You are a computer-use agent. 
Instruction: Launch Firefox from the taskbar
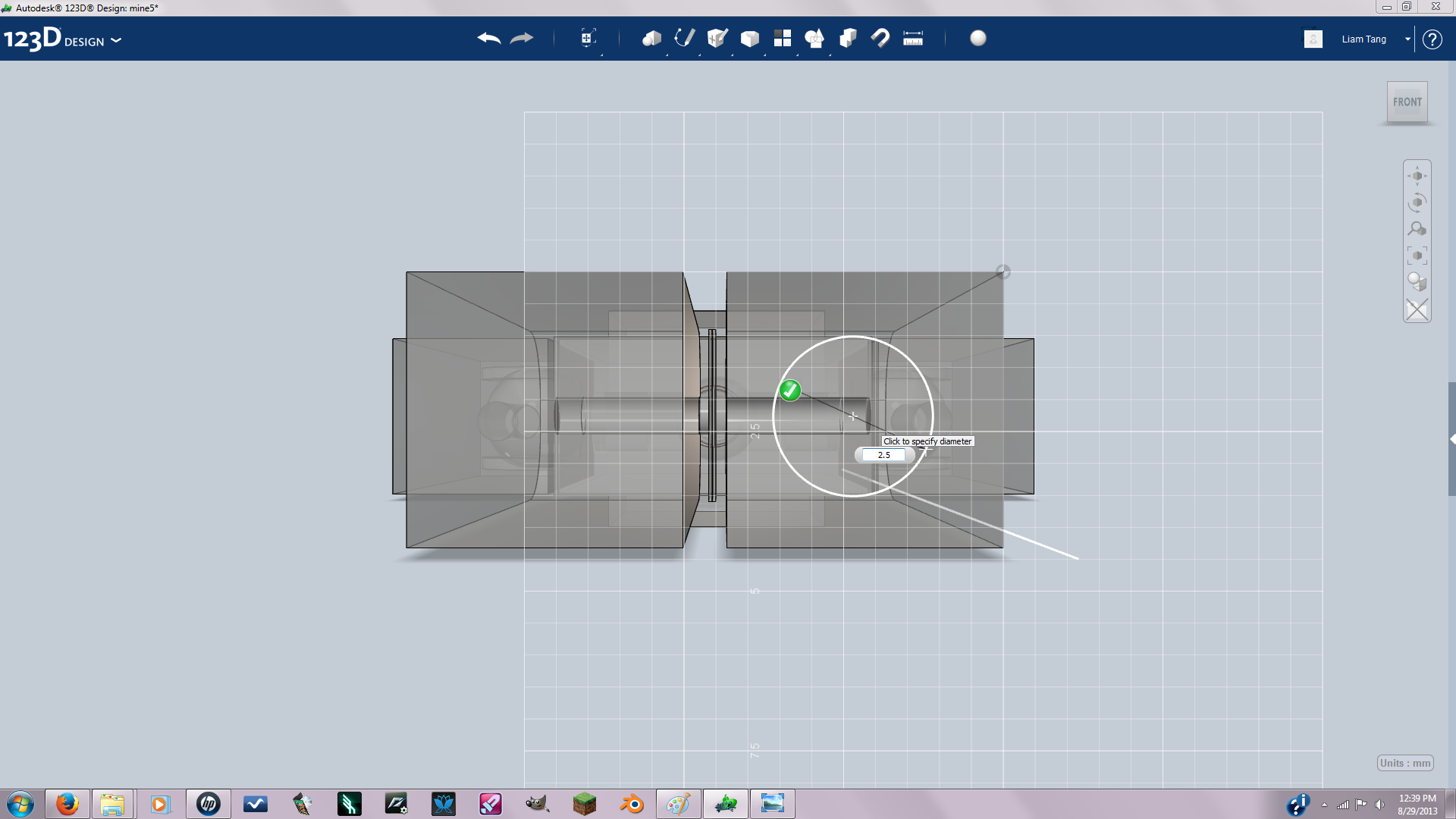67,804
